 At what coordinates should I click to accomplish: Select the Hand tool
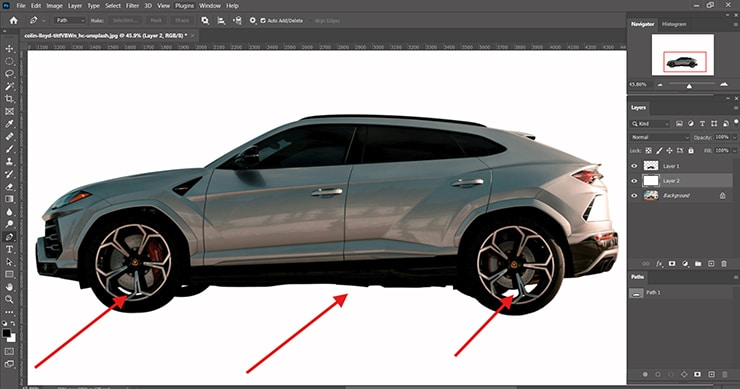[9, 287]
